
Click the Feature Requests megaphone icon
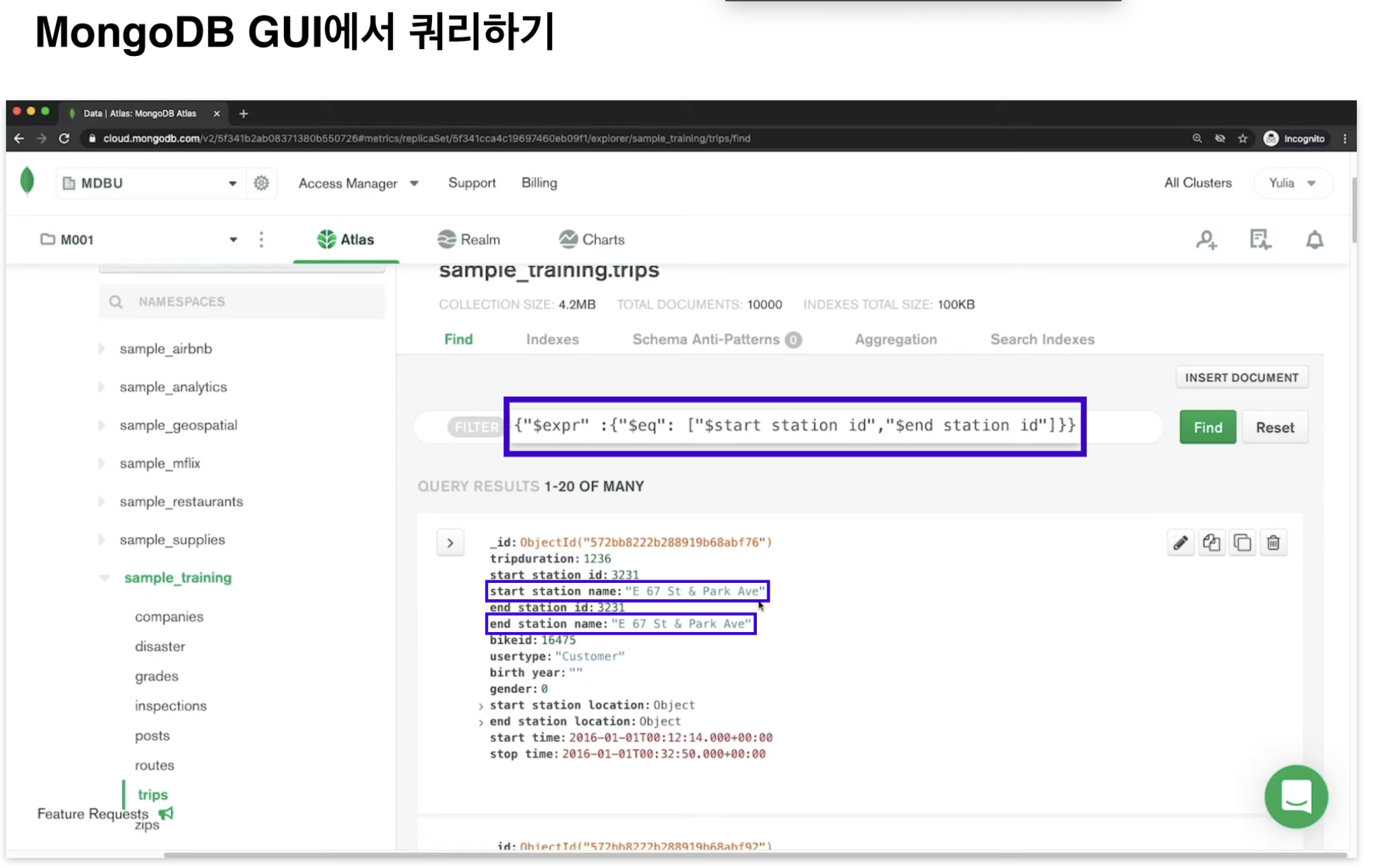(166, 813)
